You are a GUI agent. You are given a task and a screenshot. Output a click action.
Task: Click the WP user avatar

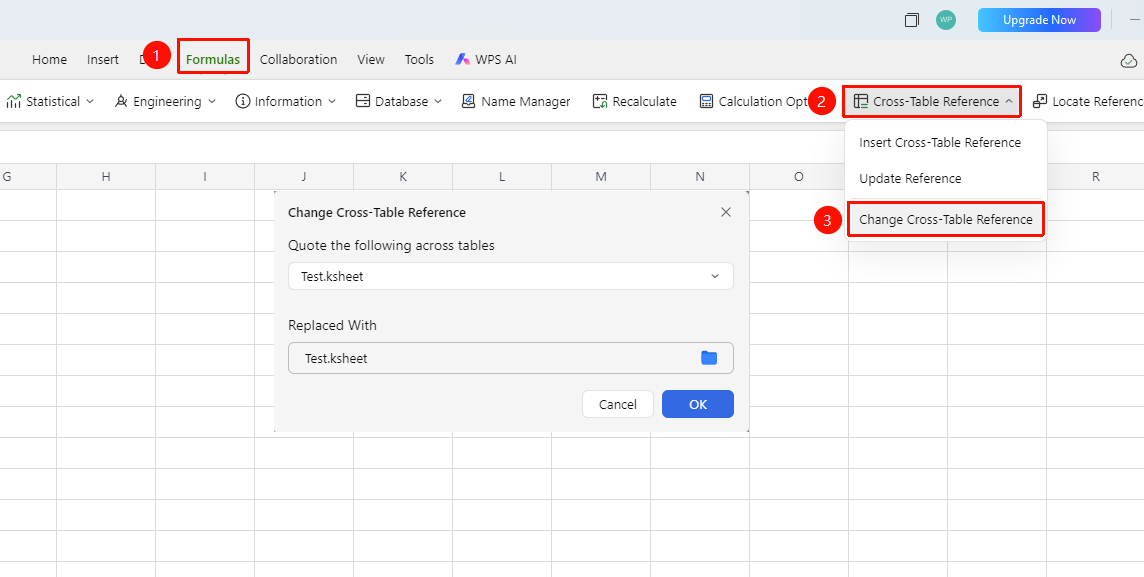pyautogui.click(x=946, y=20)
